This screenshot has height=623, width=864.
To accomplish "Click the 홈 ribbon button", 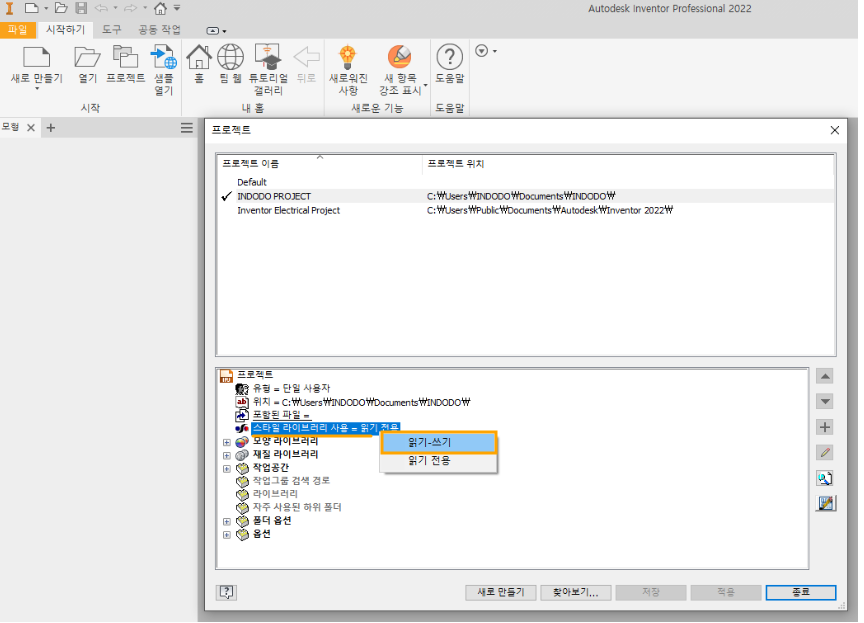I will 199,64.
